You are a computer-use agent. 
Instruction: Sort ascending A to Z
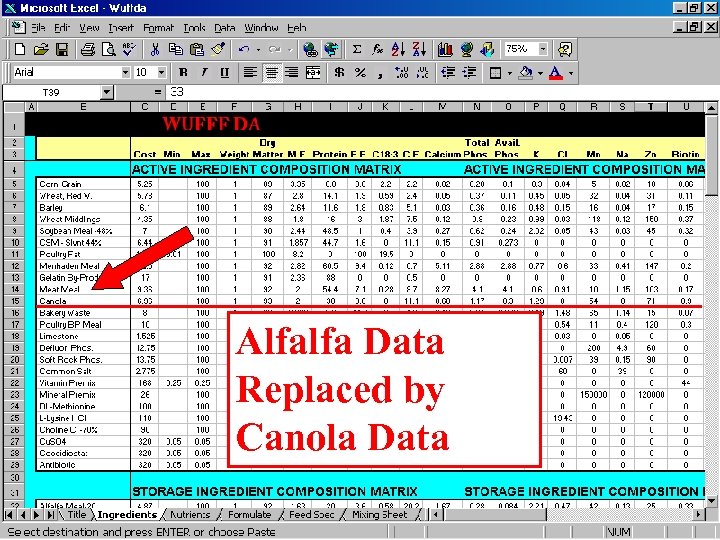pos(398,49)
